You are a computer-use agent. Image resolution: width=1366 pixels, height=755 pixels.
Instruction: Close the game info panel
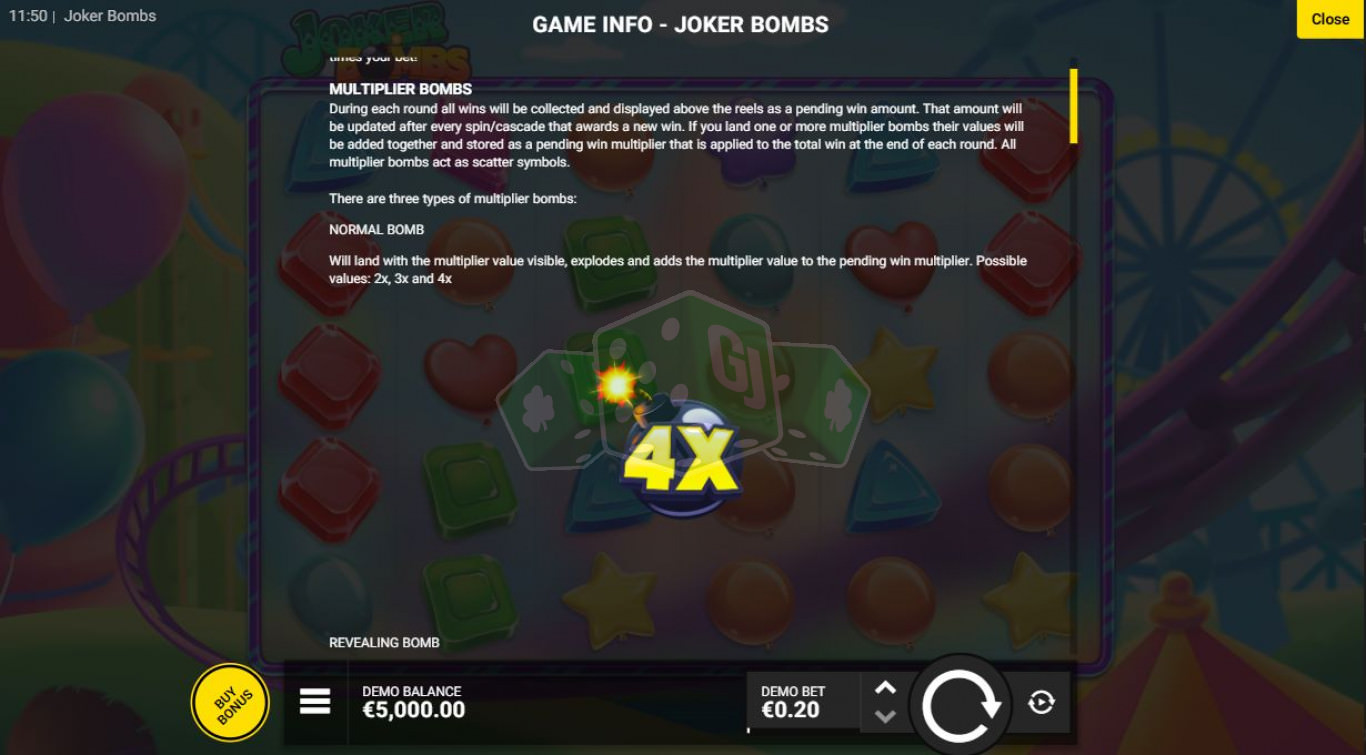tap(1330, 19)
